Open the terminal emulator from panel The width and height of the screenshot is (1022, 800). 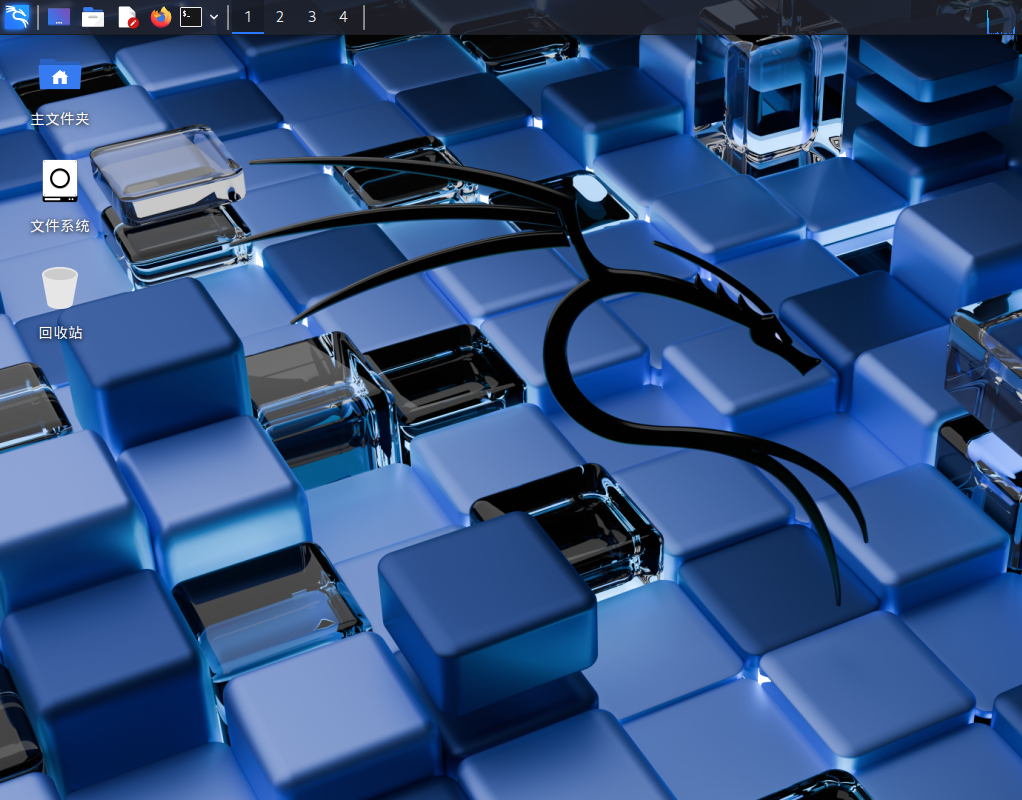coord(191,17)
